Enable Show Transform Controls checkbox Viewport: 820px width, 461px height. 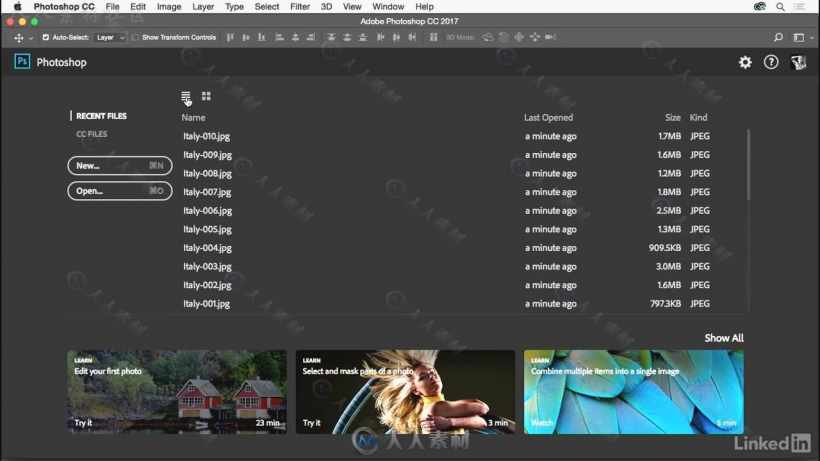pos(135,38)
